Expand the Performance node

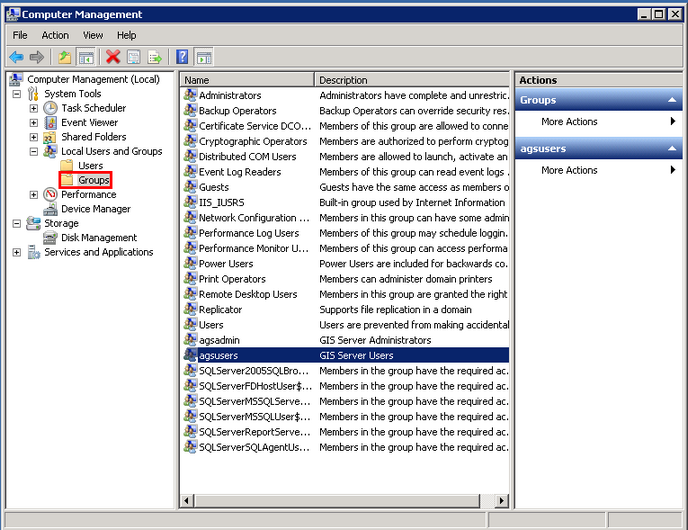coord(33,195)
